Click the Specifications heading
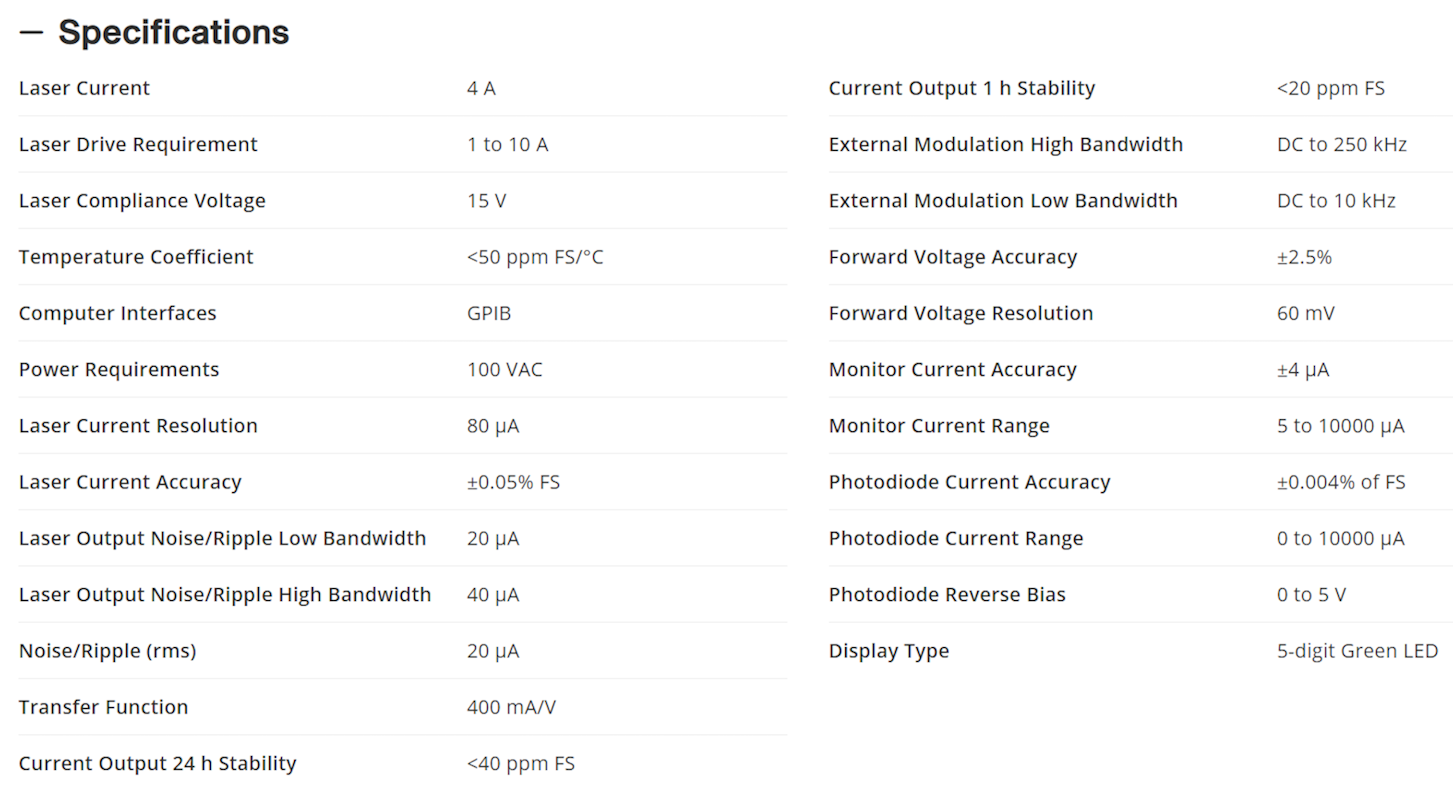This screenshot has height=798, width=1453. 174,32
